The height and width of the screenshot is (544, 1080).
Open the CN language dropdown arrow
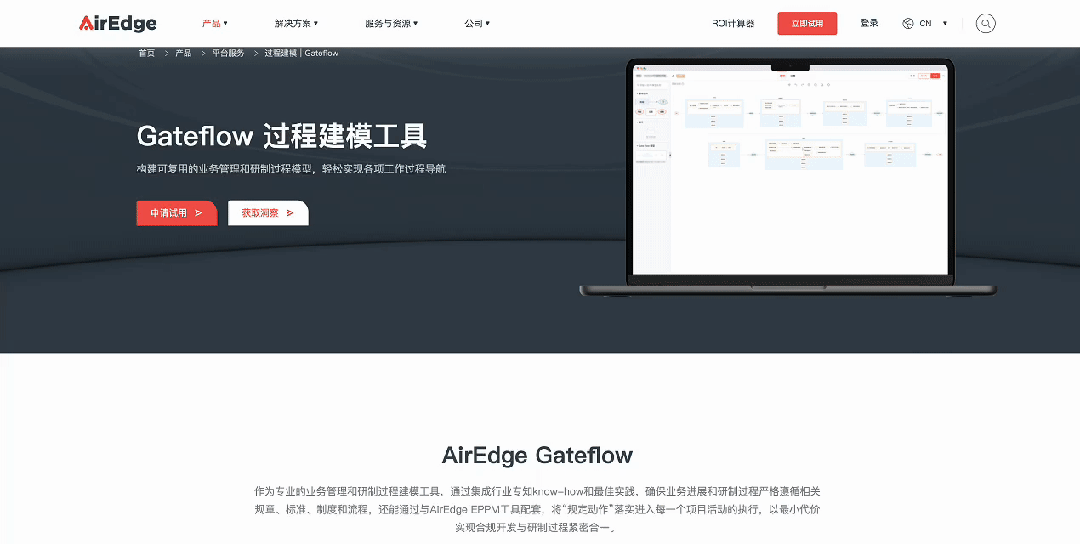[x=945, y=23]
